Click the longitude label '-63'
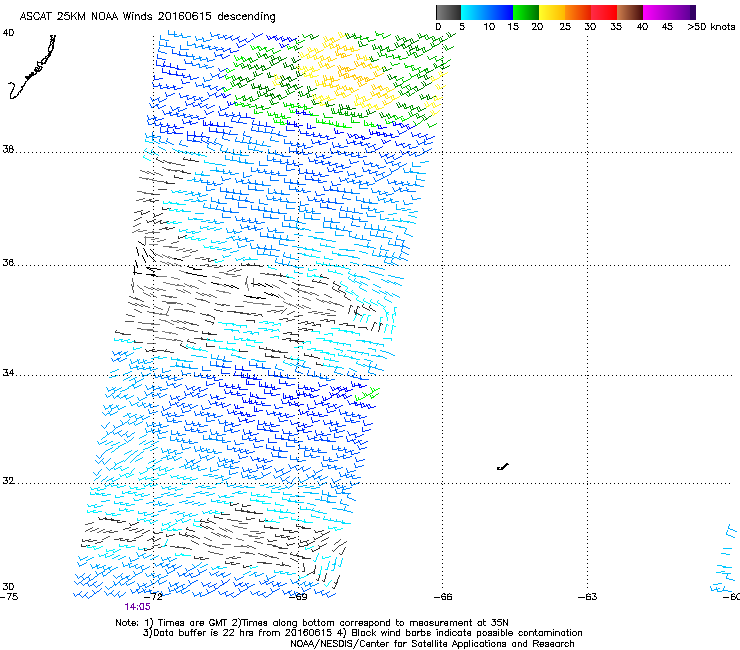 (x=588, y=597)
